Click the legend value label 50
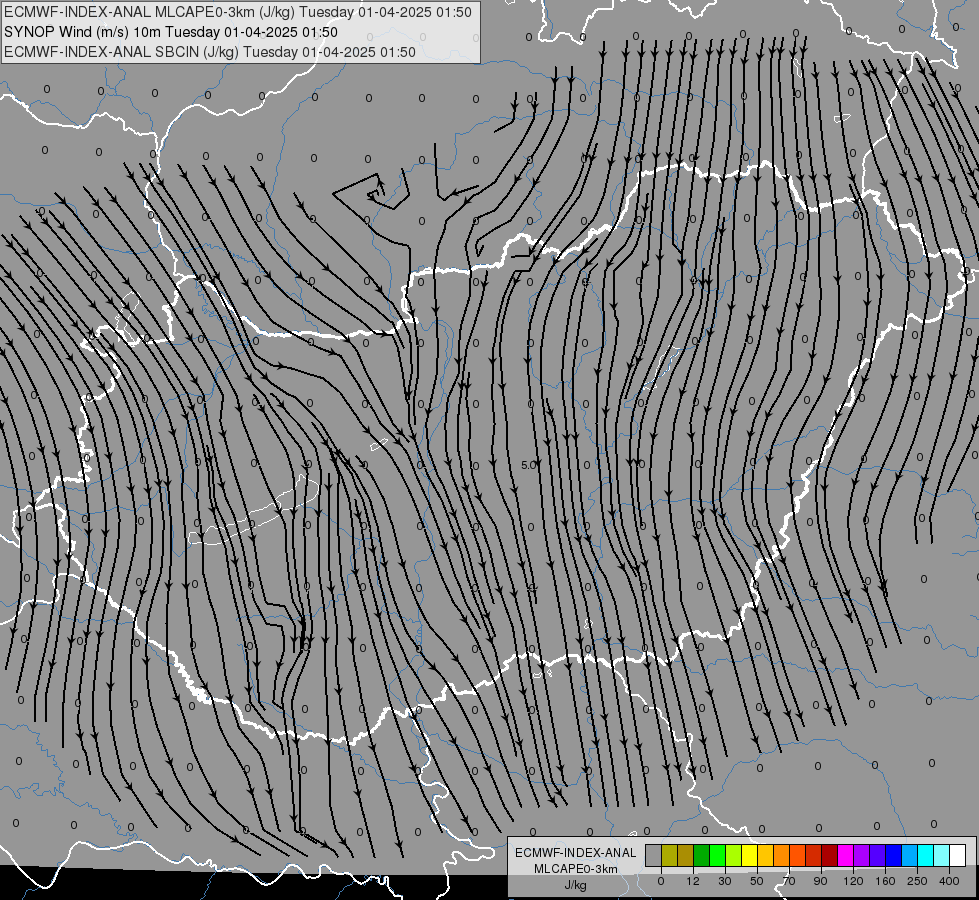Viewport: 979px width, 900px height. 757,881
